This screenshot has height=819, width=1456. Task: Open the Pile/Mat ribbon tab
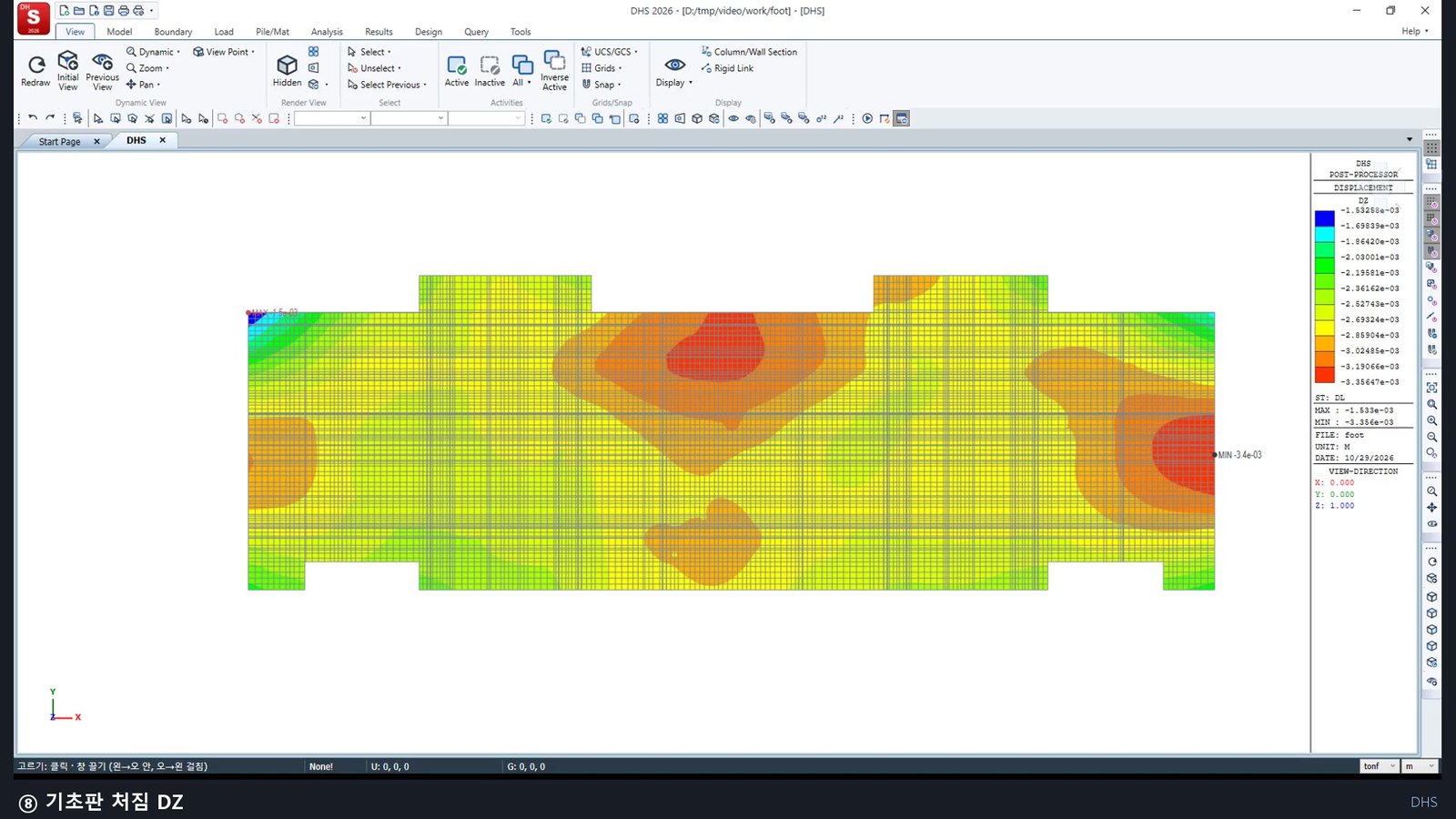pos(272,32)
